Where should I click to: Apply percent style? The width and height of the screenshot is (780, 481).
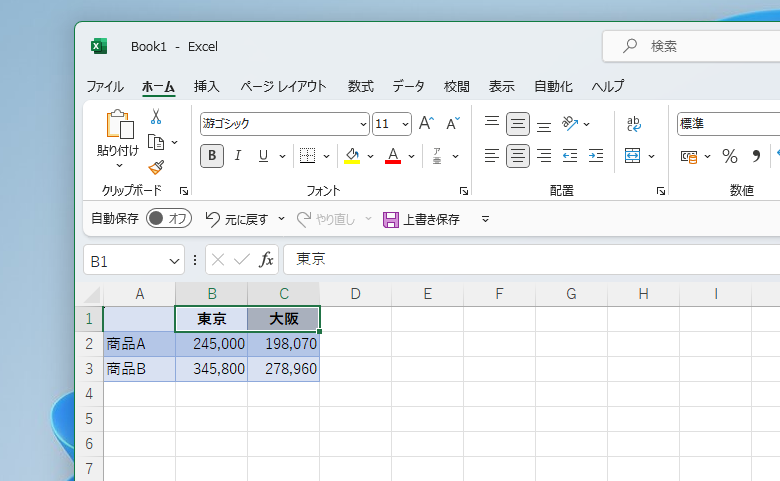coord(730,157)
